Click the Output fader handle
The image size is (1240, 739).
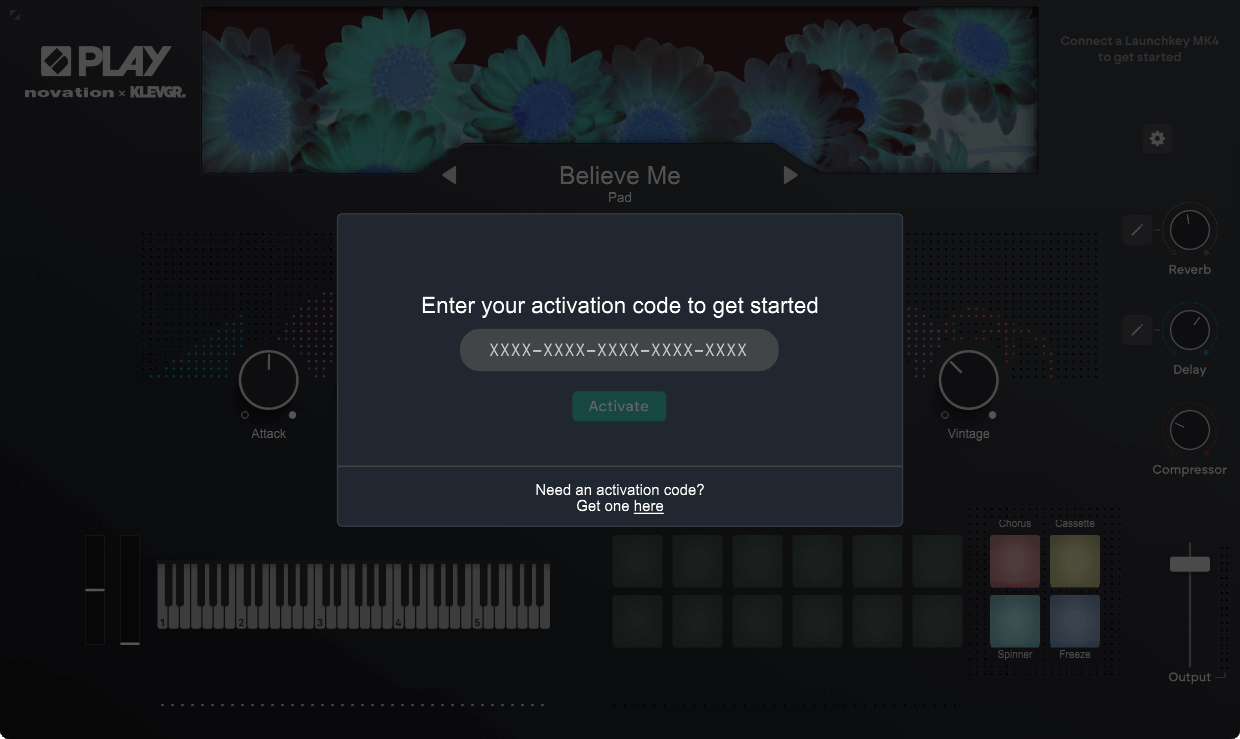tap(1190, 564)
